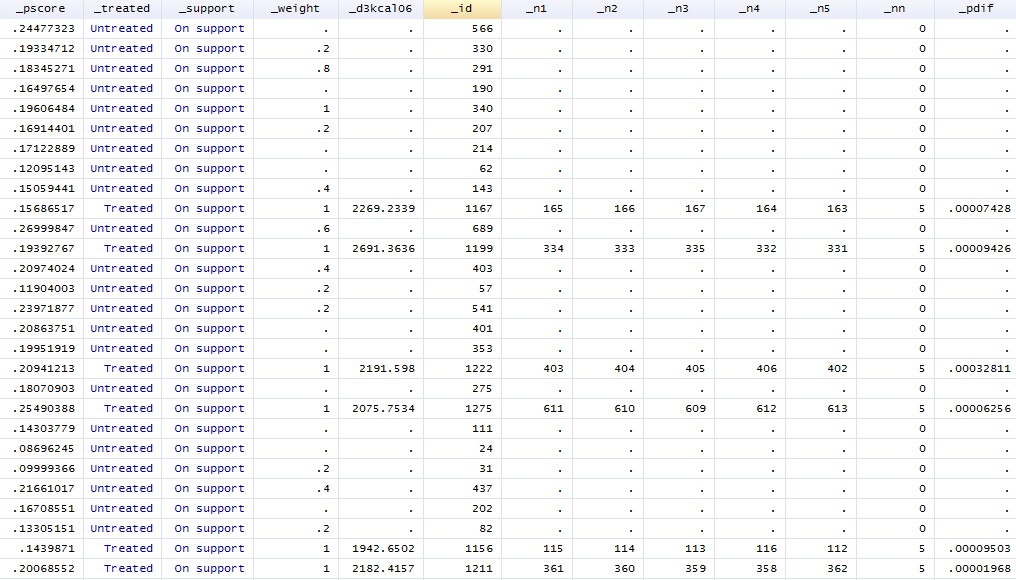Viewport: 1016px width, 580px height.
Task: Click the _support column header
Action: pos(207,9)
